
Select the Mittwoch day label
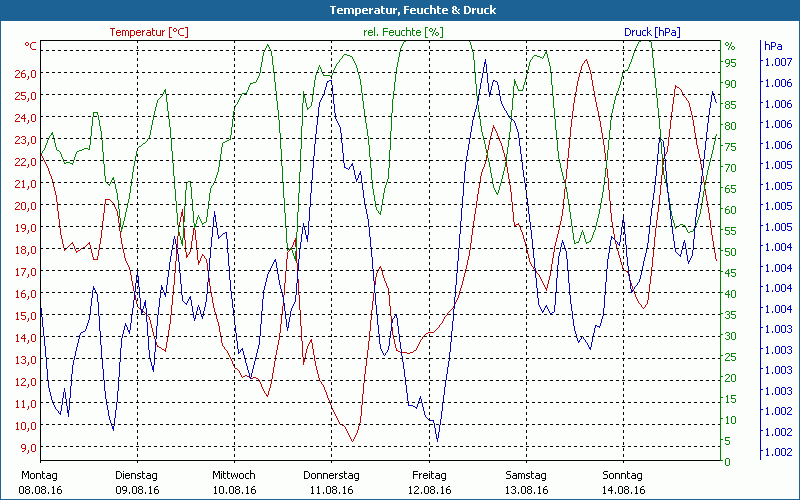[x=234, y=475]
